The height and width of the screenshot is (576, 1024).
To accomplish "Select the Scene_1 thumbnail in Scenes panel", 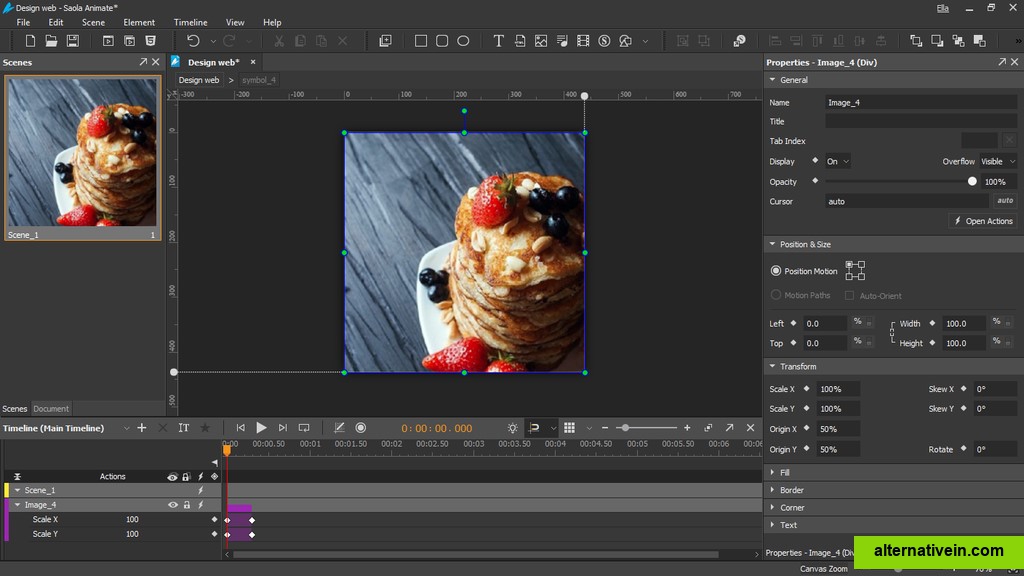I will coord(83,153).
